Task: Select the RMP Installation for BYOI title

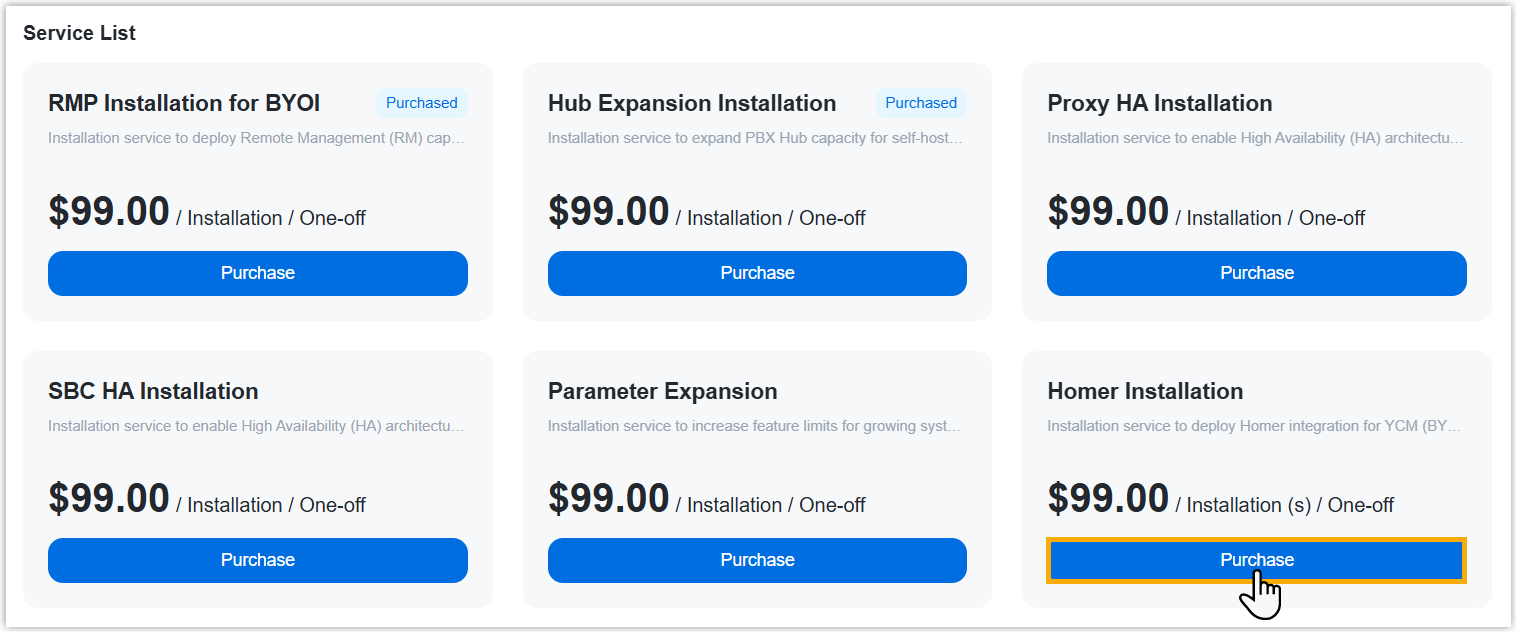Action: coord(184,103)
